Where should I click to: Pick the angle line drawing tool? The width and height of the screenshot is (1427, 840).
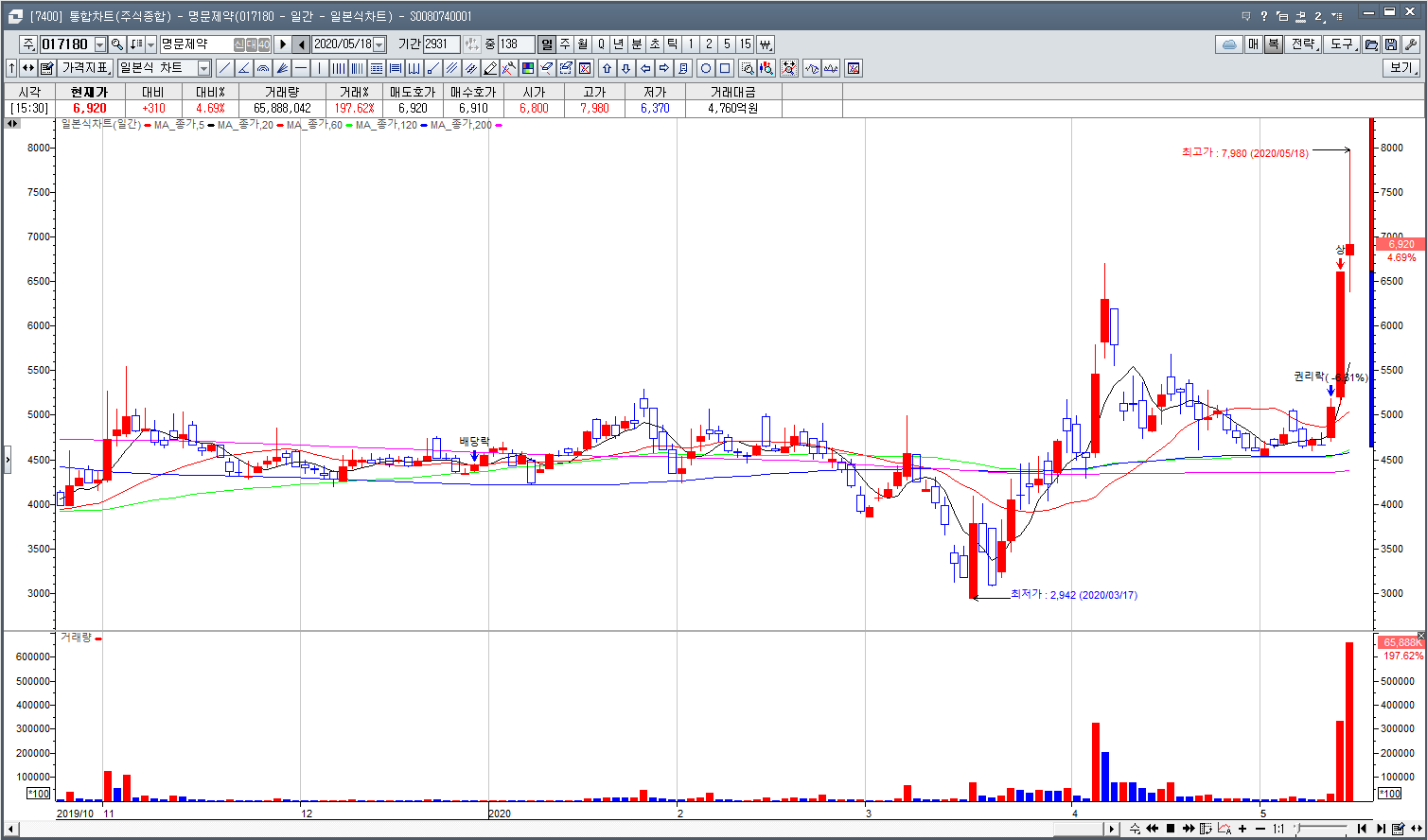pyautogui.click(x=243, y=68)
